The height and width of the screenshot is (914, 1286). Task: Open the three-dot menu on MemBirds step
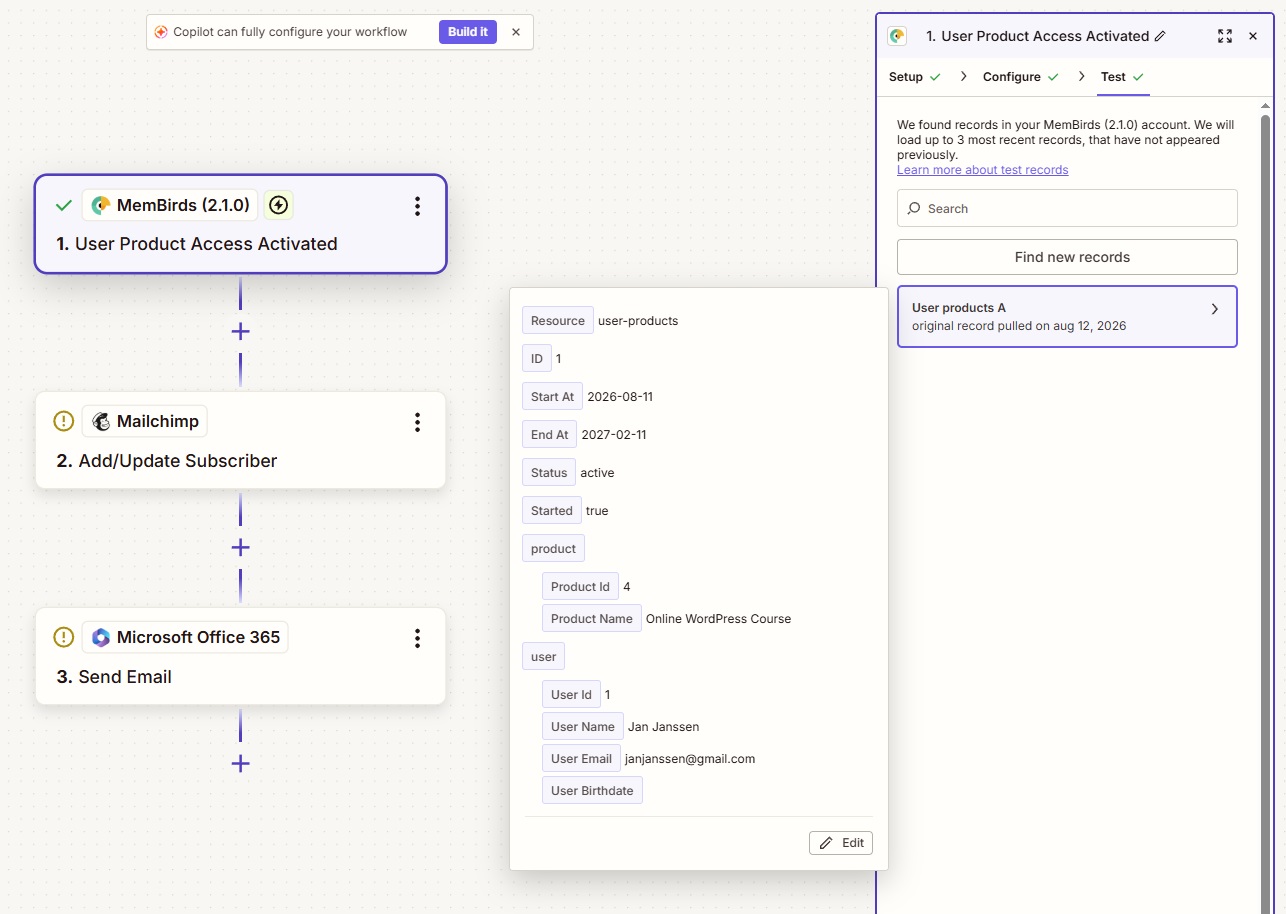pyautogui.click(x=417, y=206)
